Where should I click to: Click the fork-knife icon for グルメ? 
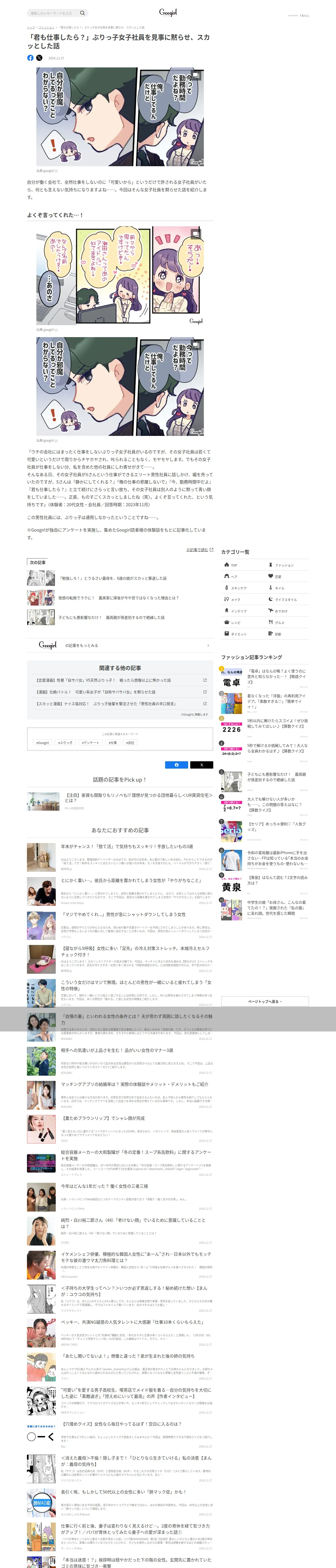[x=271, y=622]
